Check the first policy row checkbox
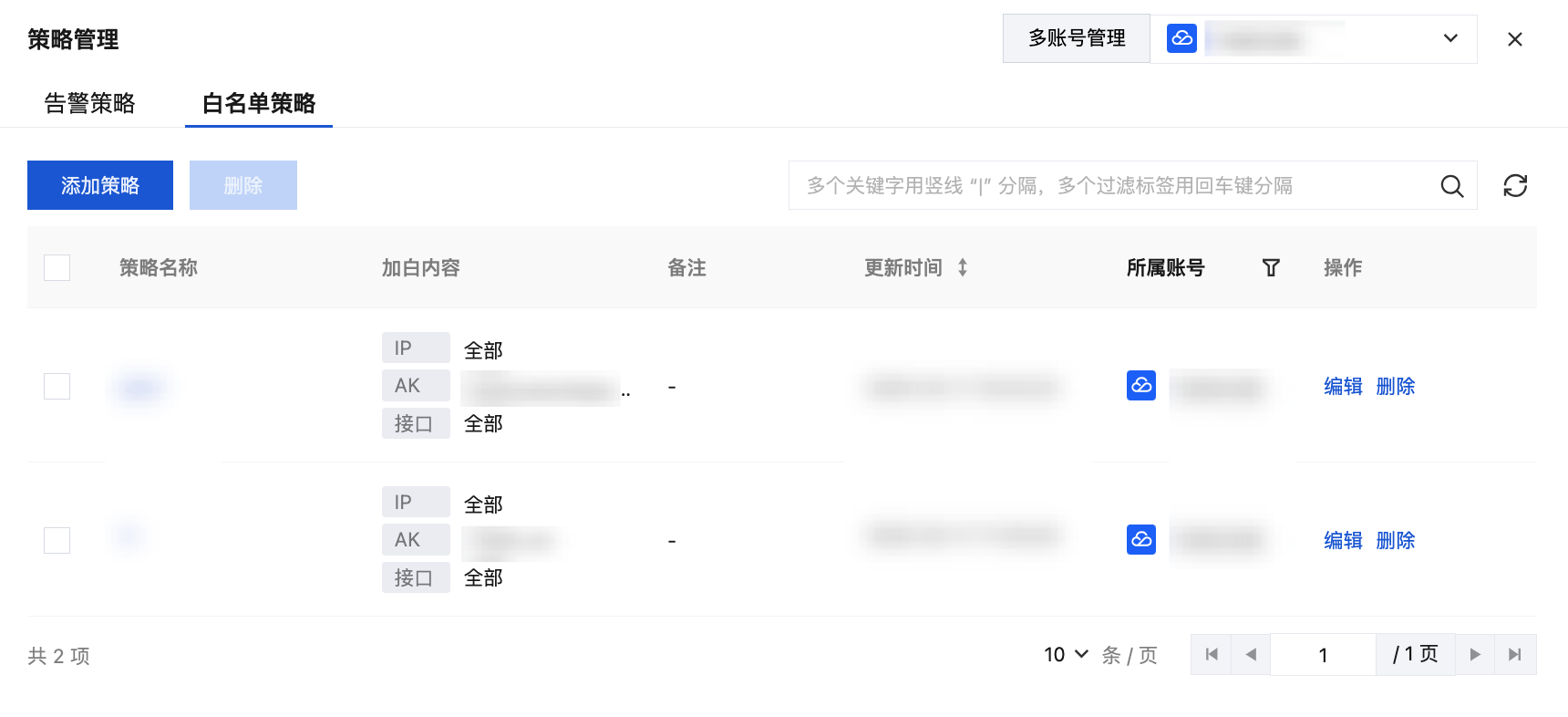1568x717 pixels. [57, 386]
